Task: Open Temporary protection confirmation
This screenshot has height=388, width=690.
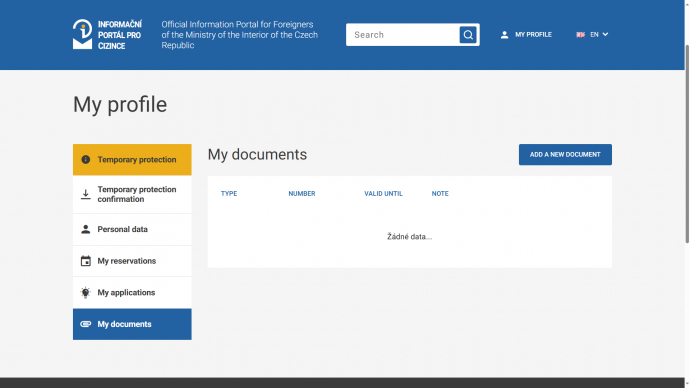Action: tap(132, 194)
